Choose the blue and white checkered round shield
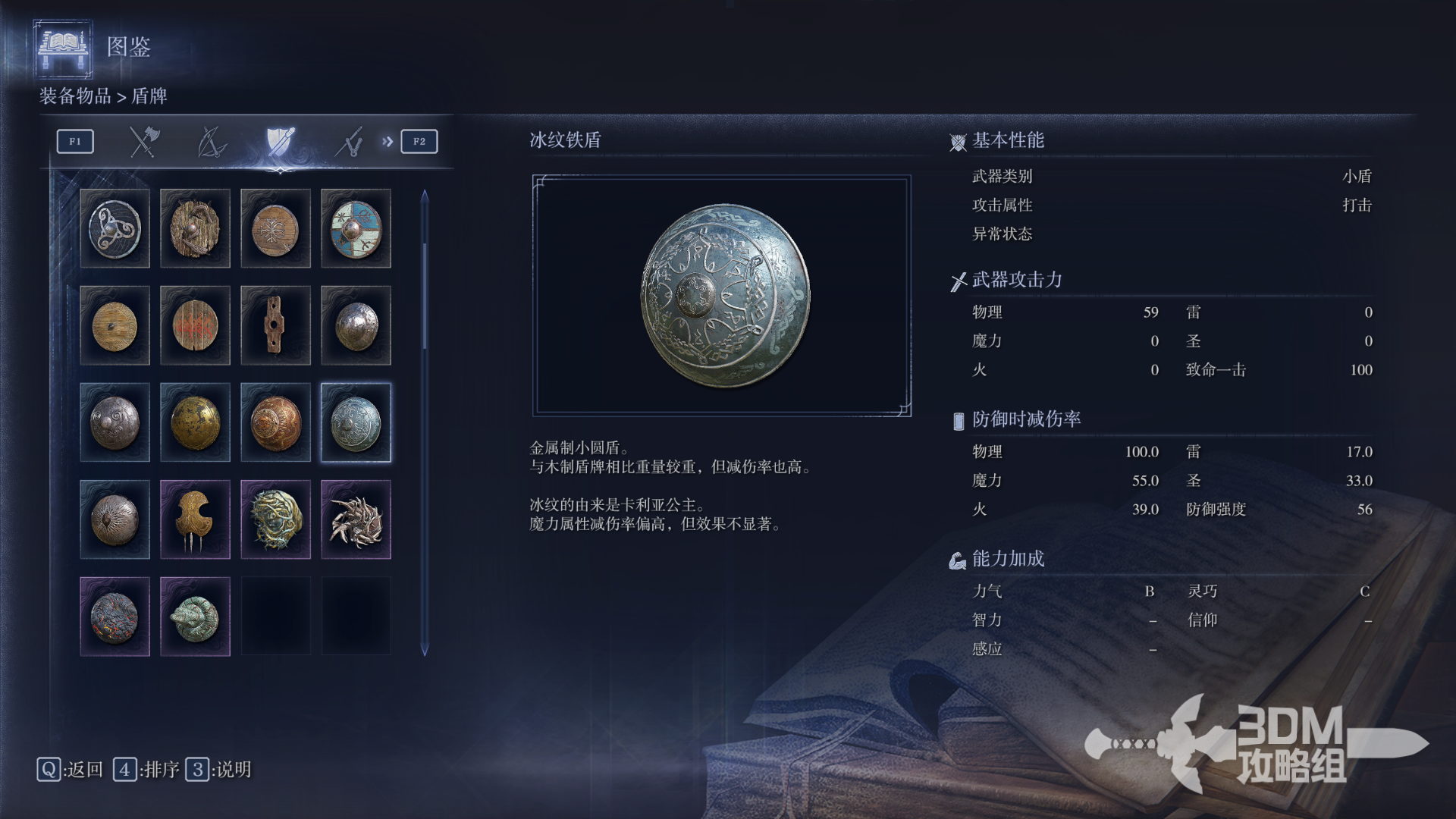1456x819 pixels. (x=356, y=228)
